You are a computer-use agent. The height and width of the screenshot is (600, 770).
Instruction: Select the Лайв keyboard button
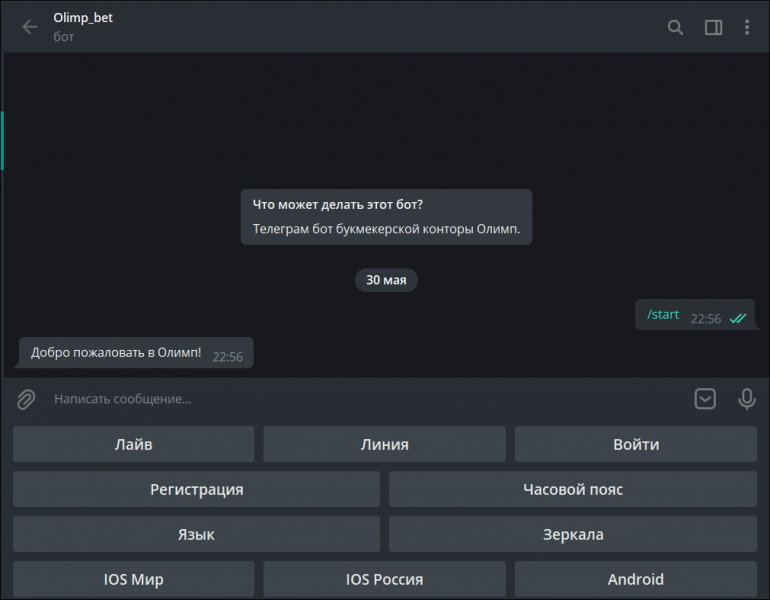point(134,444)
